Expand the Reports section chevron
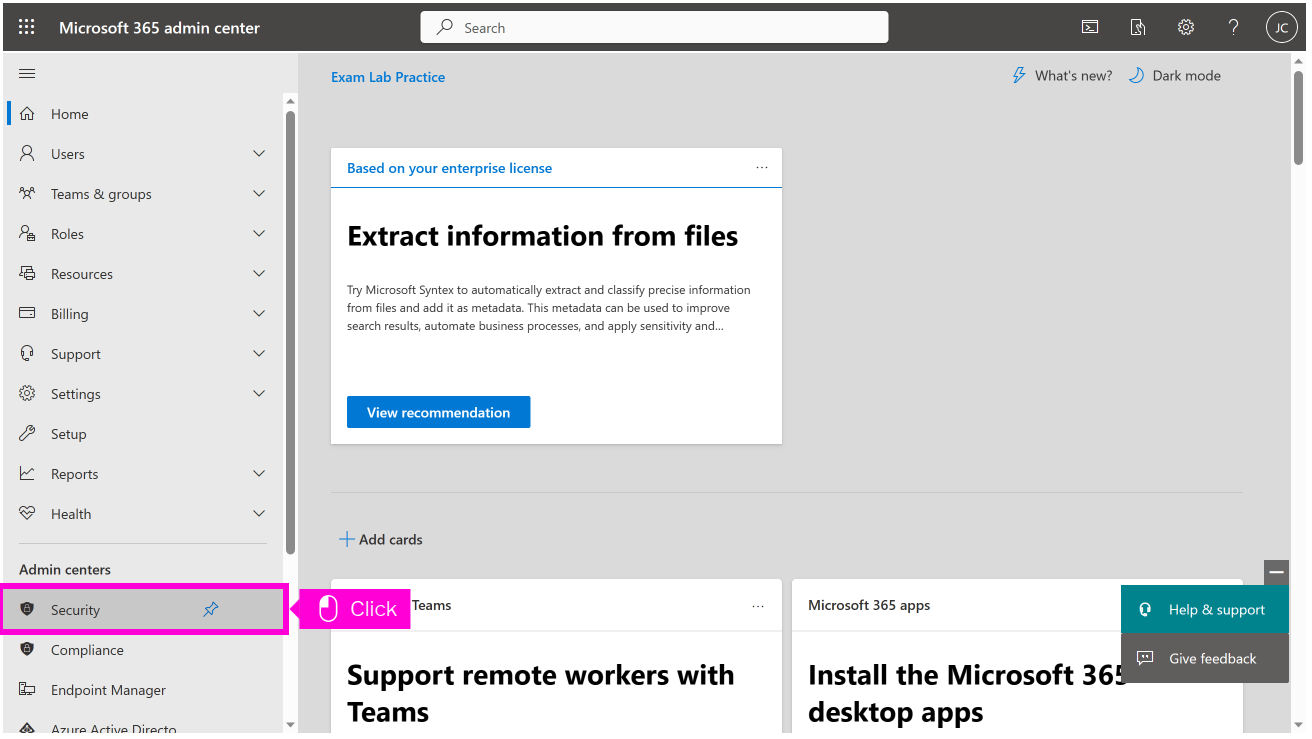This screenshot has width=1312, height=739. 259,474
